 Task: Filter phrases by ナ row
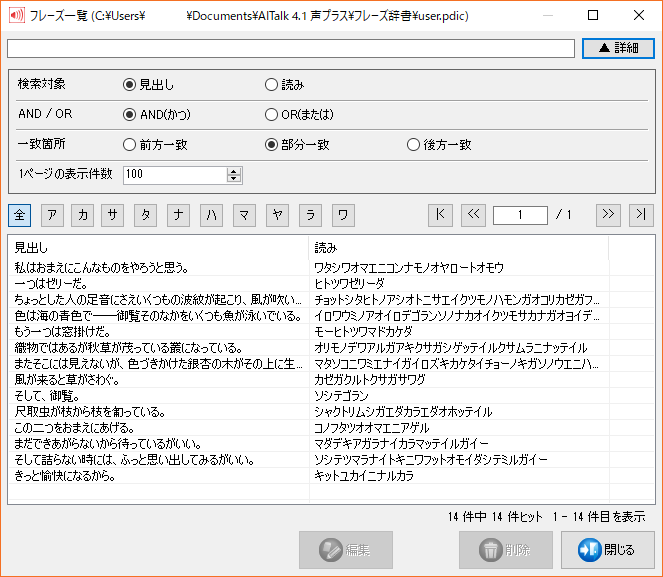(x=178, y=215)
